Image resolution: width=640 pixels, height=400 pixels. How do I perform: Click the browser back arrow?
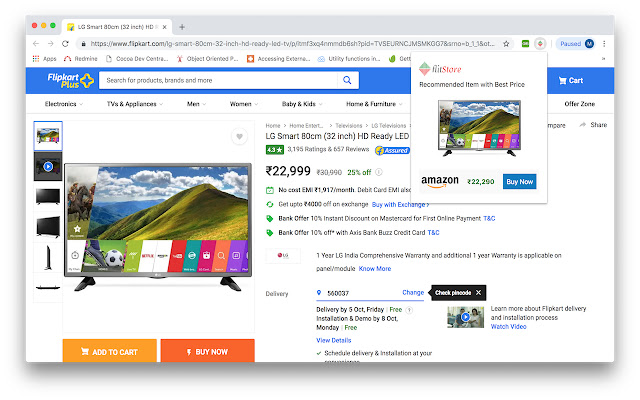coord(36,44)
